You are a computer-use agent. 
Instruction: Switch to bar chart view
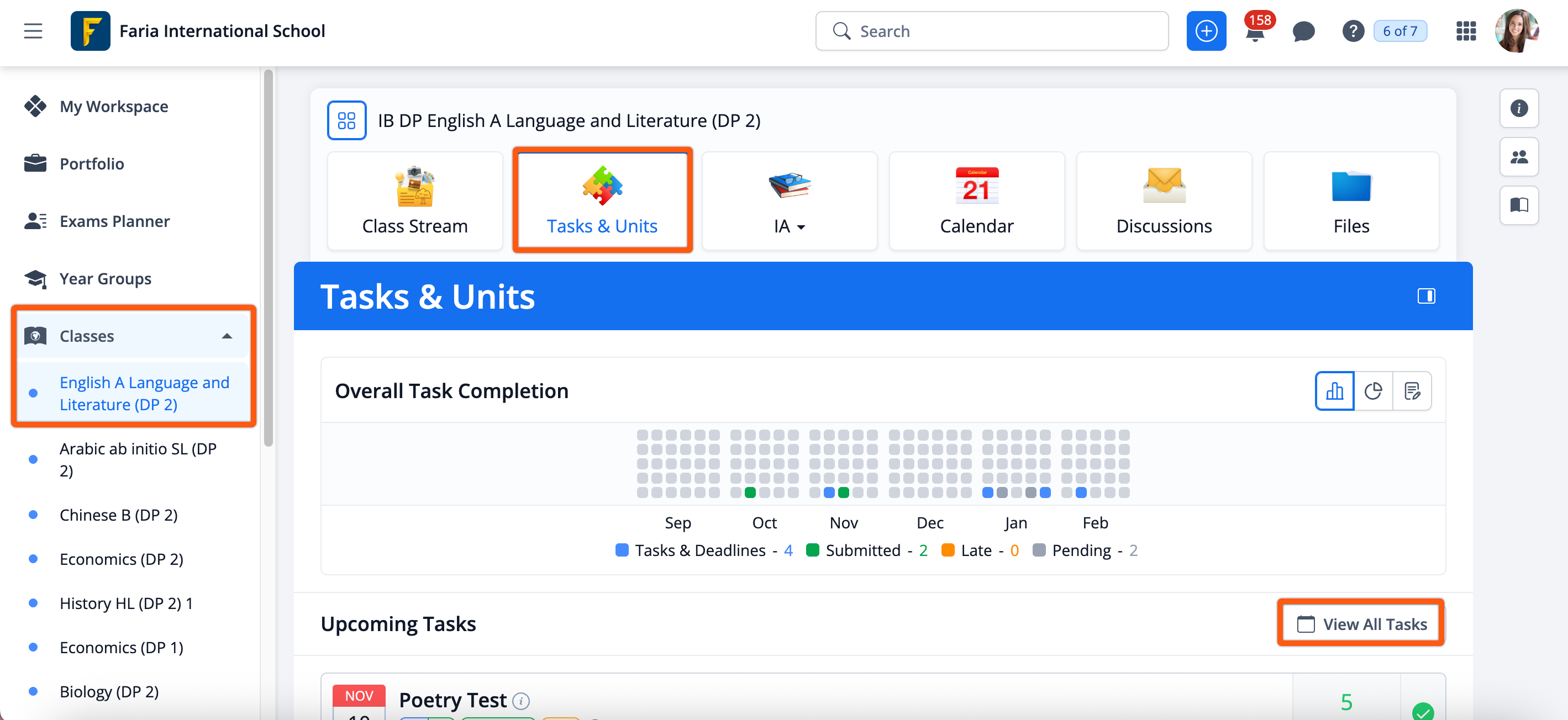1334,391
